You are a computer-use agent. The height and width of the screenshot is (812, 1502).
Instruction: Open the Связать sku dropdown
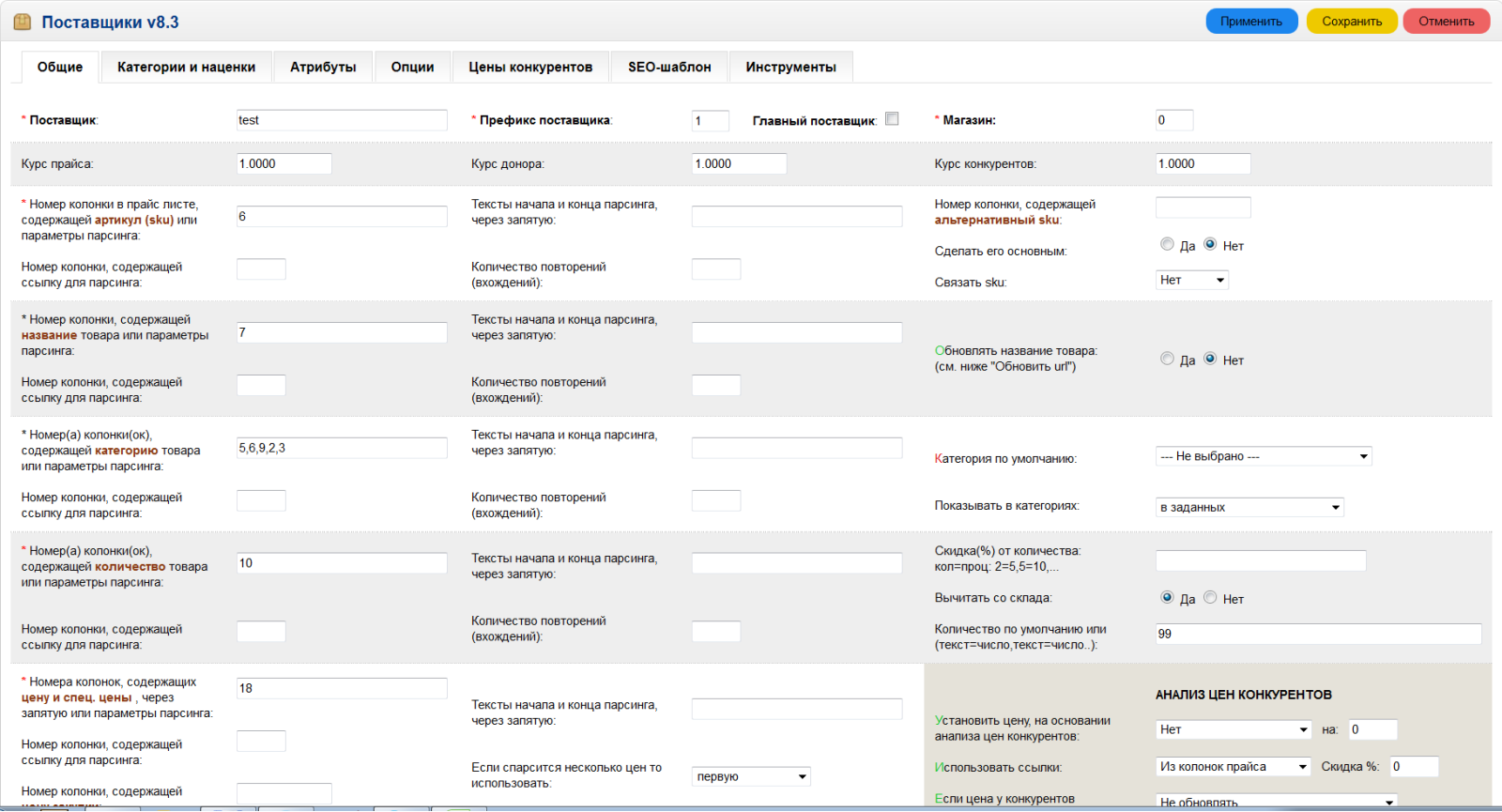pos(1192,280)
